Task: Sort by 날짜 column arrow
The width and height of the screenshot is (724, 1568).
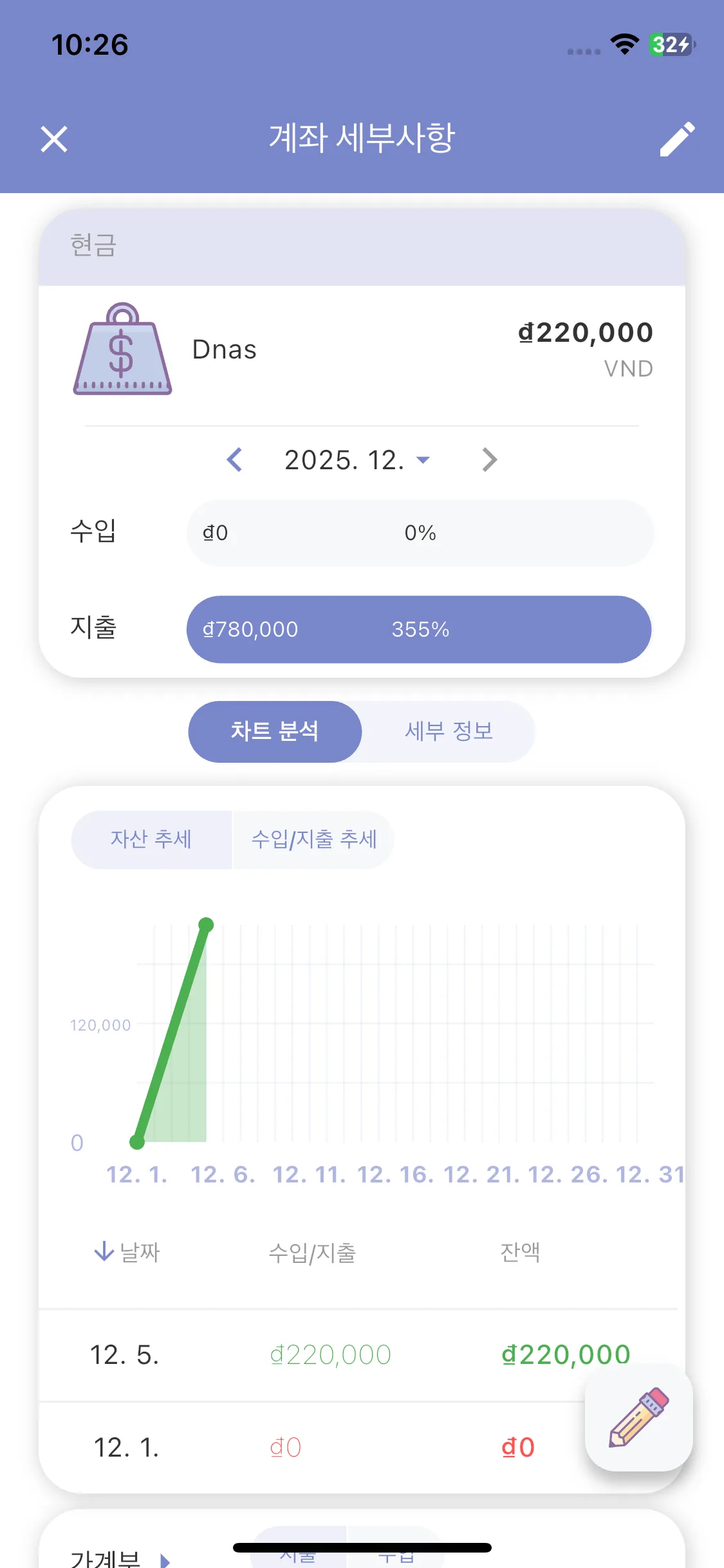Action: 104,1251
